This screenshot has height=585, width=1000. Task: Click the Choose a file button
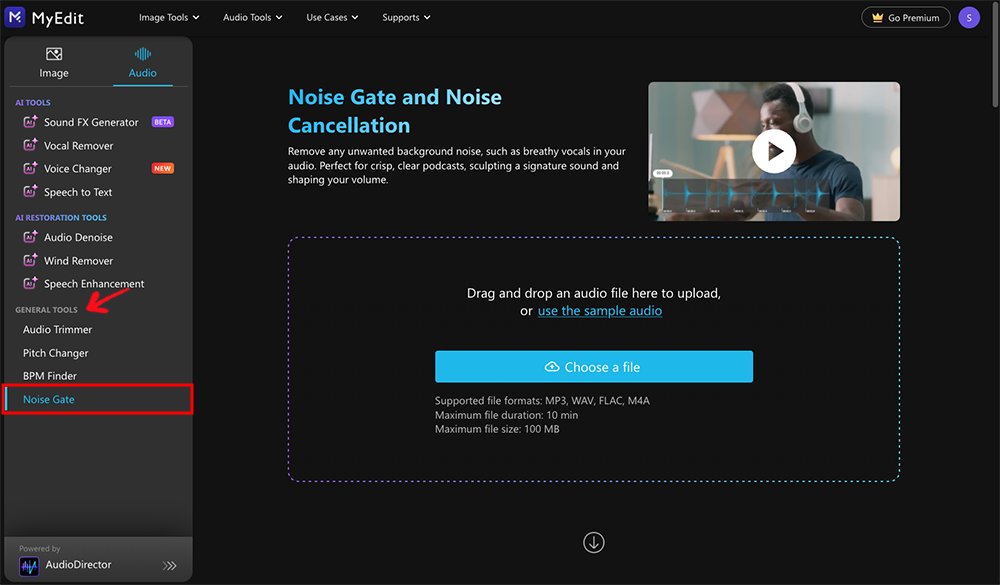coord(593,366)
